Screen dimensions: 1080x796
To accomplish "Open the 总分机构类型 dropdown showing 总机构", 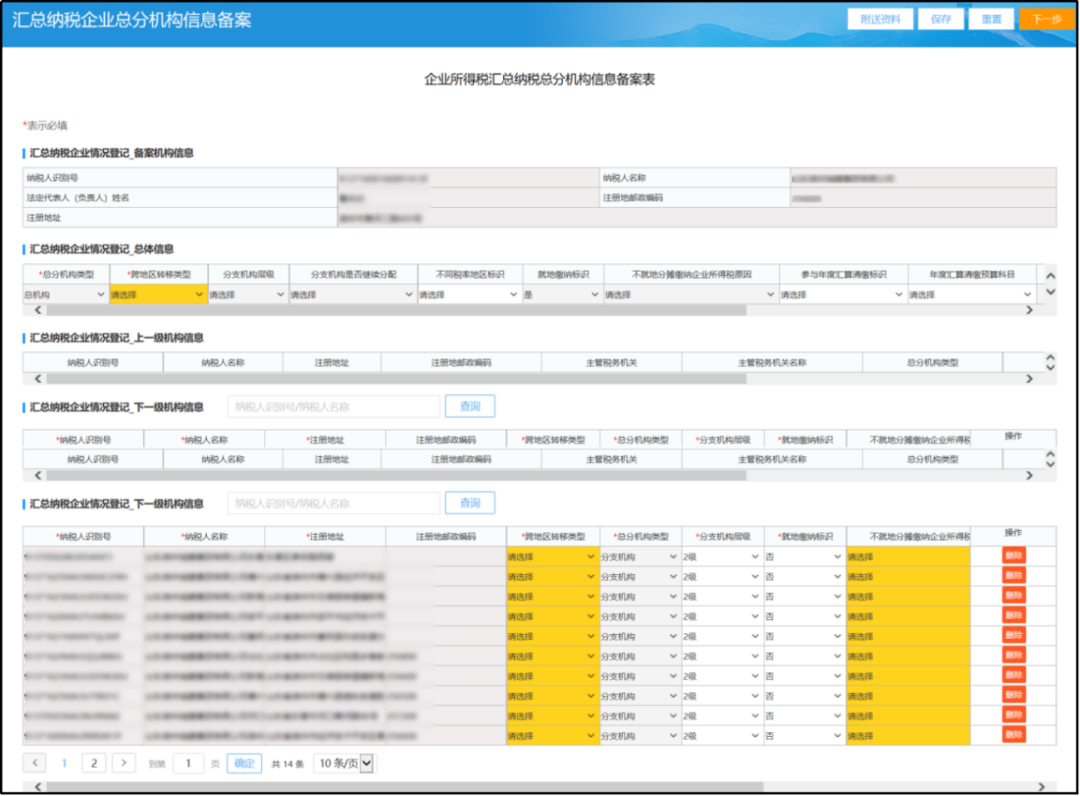I will pyautogui.click(x=65, y=295).
